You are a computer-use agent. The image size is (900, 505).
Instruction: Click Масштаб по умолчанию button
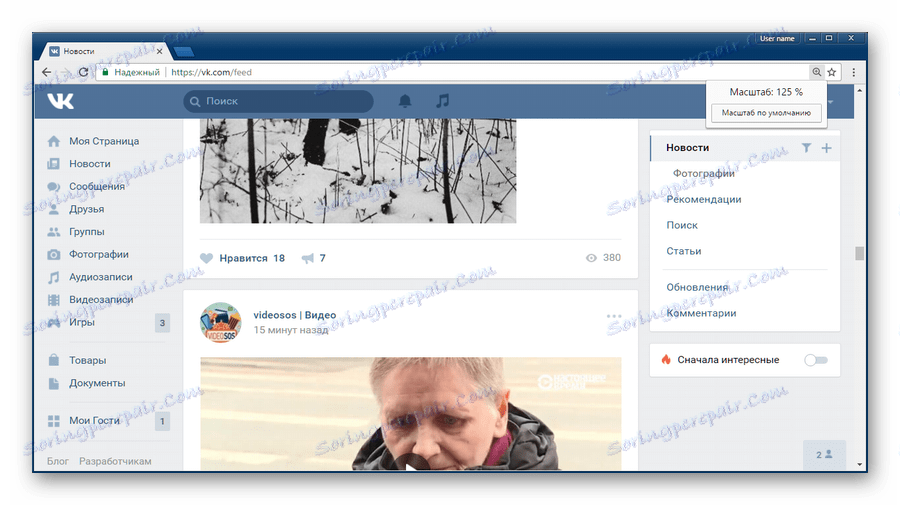pos(766,112)
